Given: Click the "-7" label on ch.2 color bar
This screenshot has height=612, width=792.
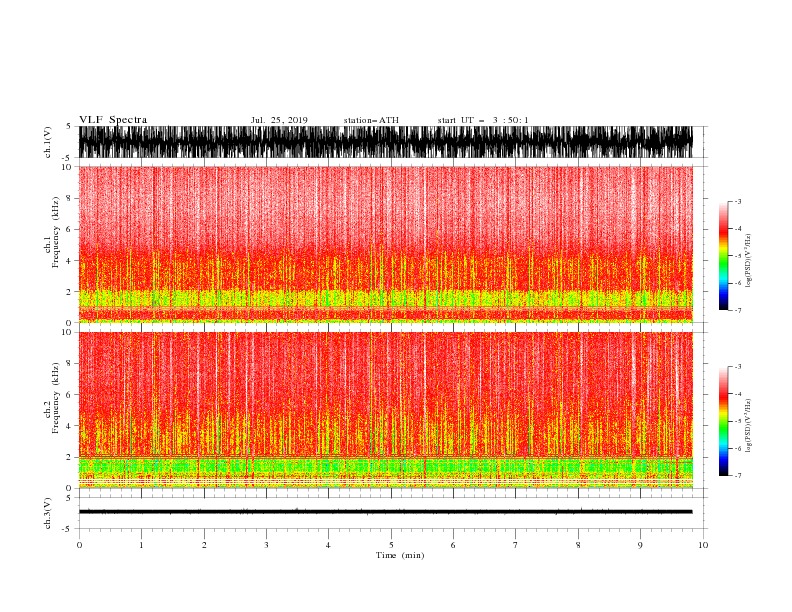Looking at the screenshot, I should tap(738, 476).
